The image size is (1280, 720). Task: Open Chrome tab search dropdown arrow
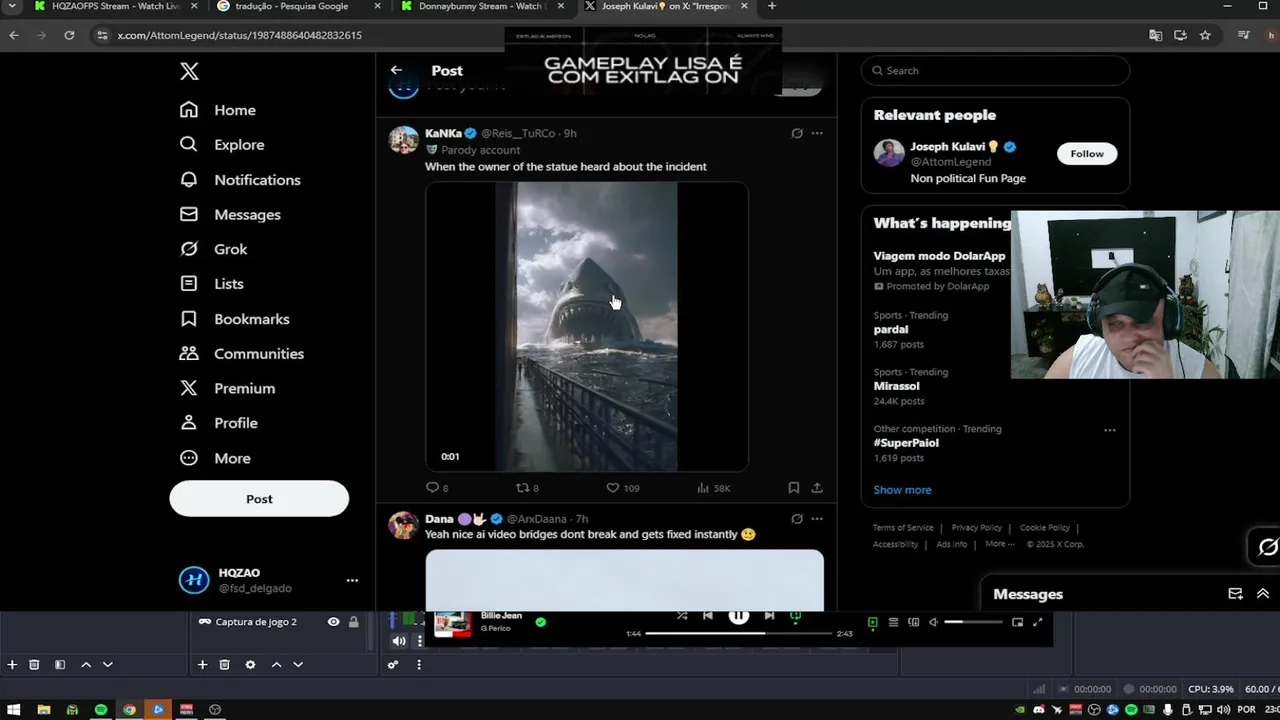(12, 6)
